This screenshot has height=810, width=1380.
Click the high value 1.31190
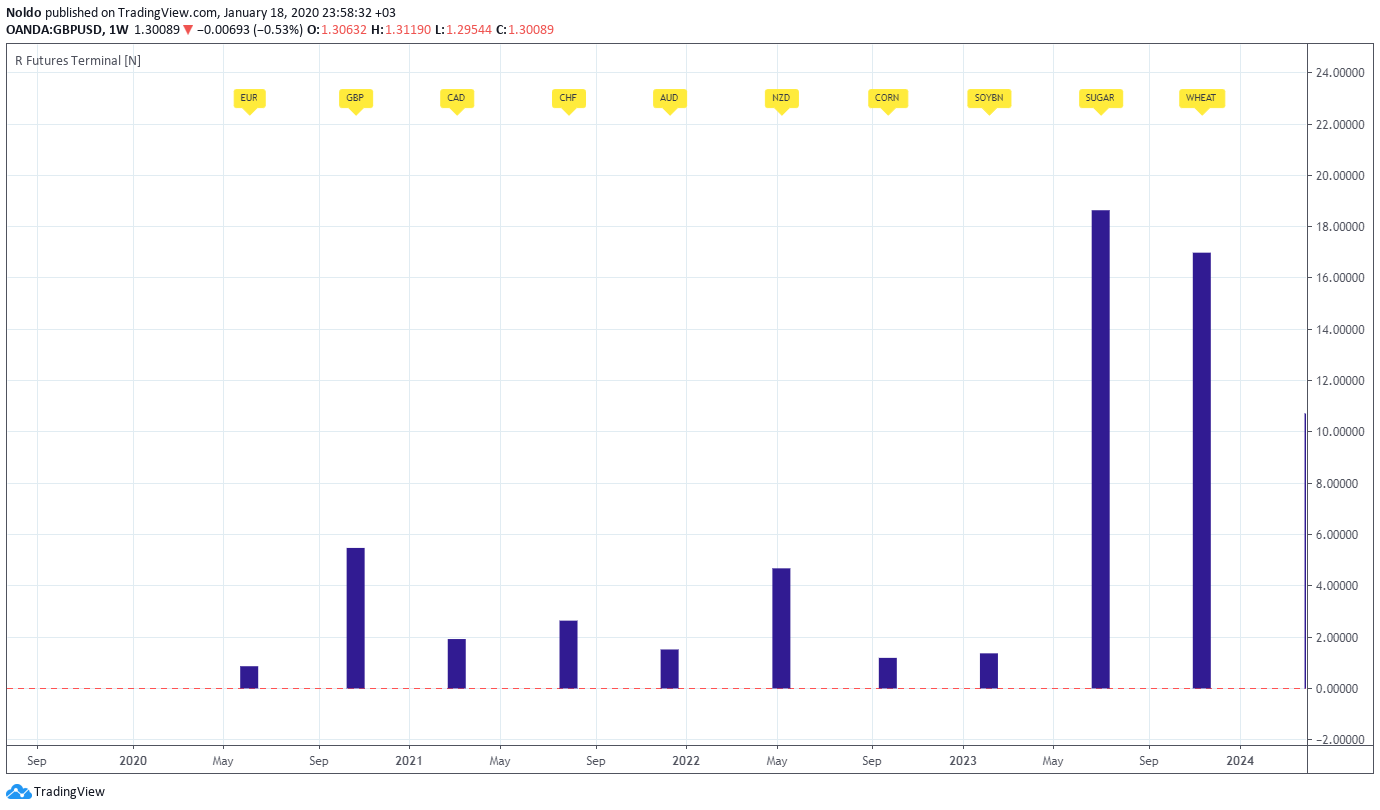pyautogui.click(x=408, y=29)
